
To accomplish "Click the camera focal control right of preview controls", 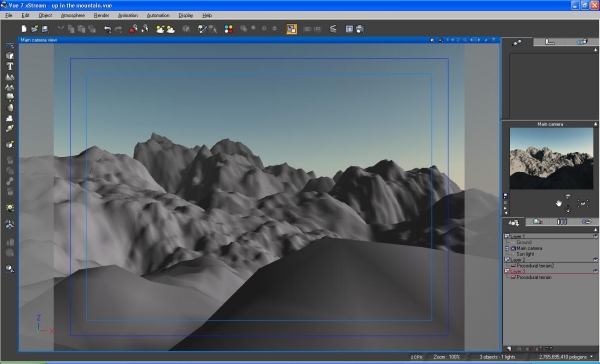I will click(583, 203).
